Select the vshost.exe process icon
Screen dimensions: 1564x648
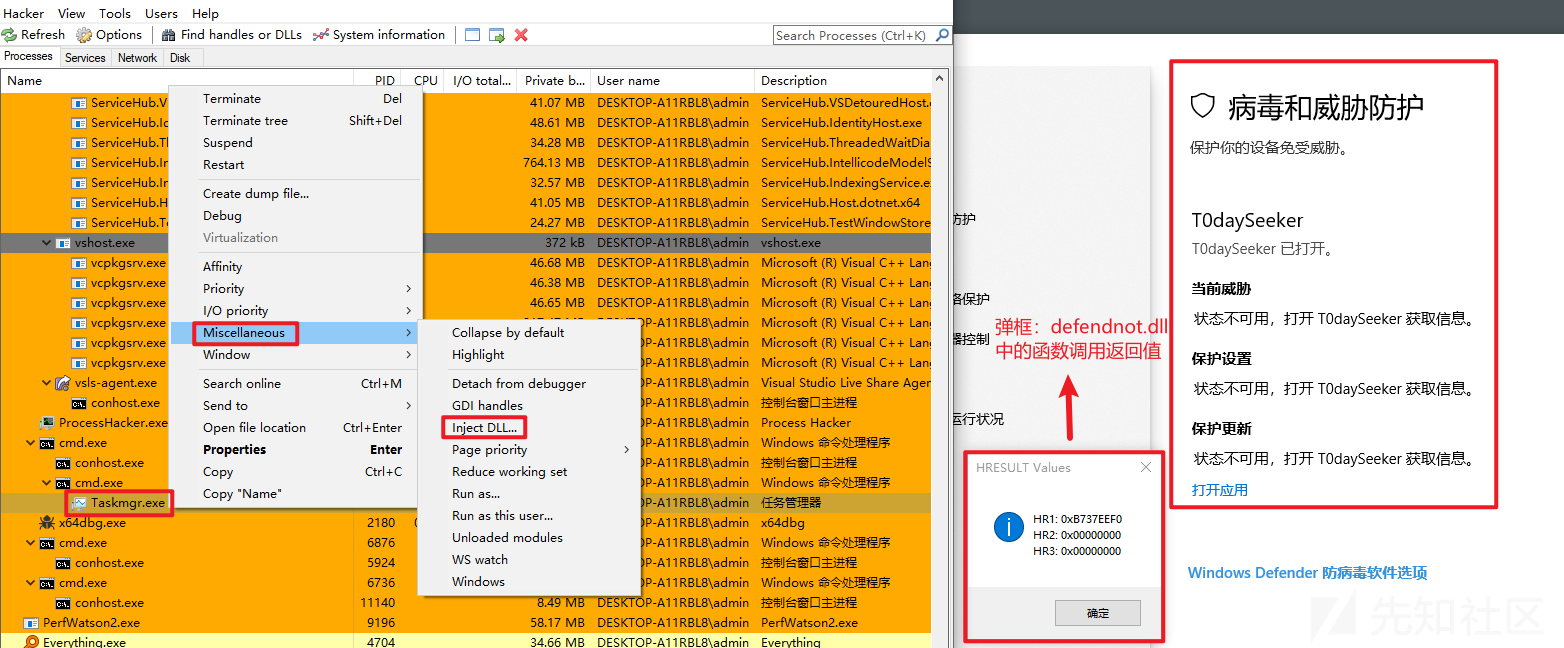tap(64, 243)
